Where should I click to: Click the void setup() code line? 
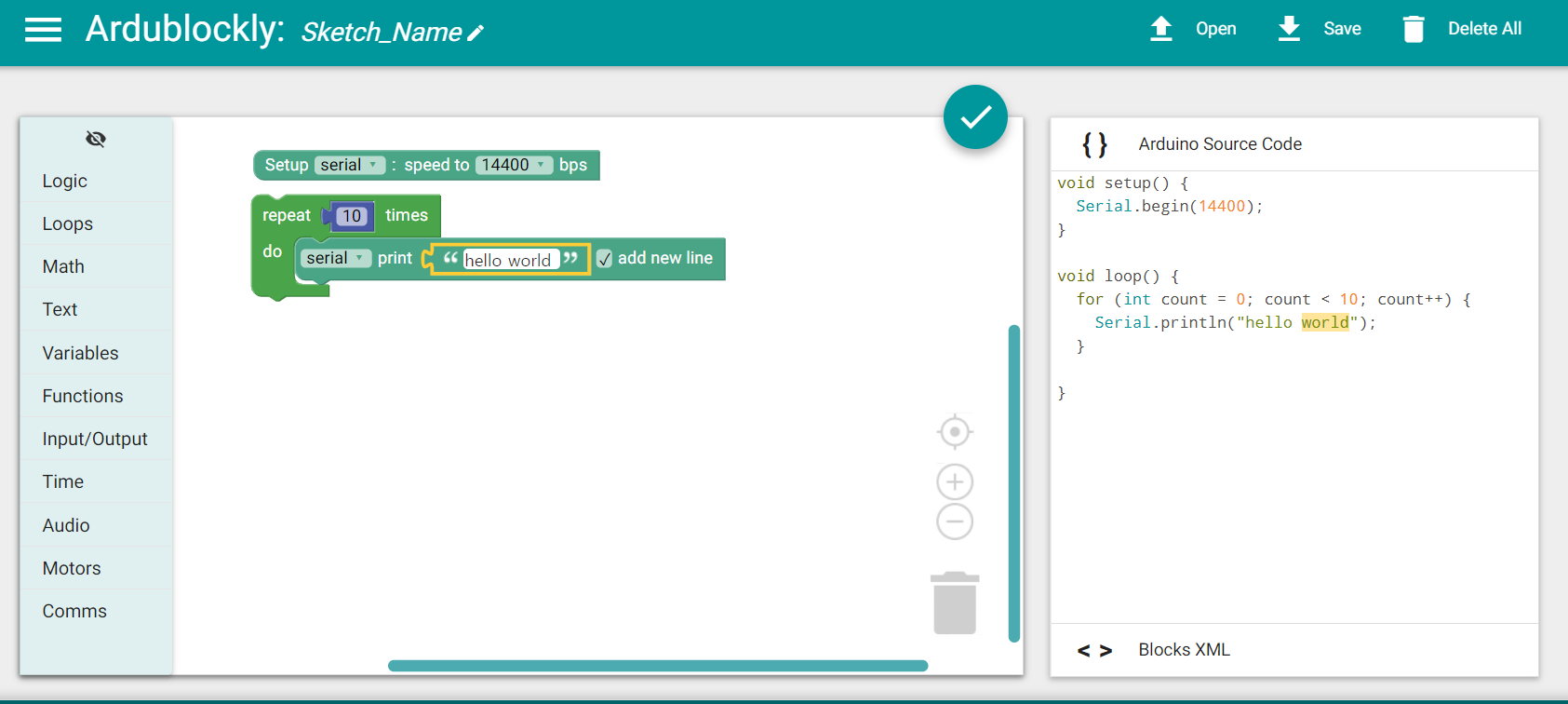coord(1122,183)
